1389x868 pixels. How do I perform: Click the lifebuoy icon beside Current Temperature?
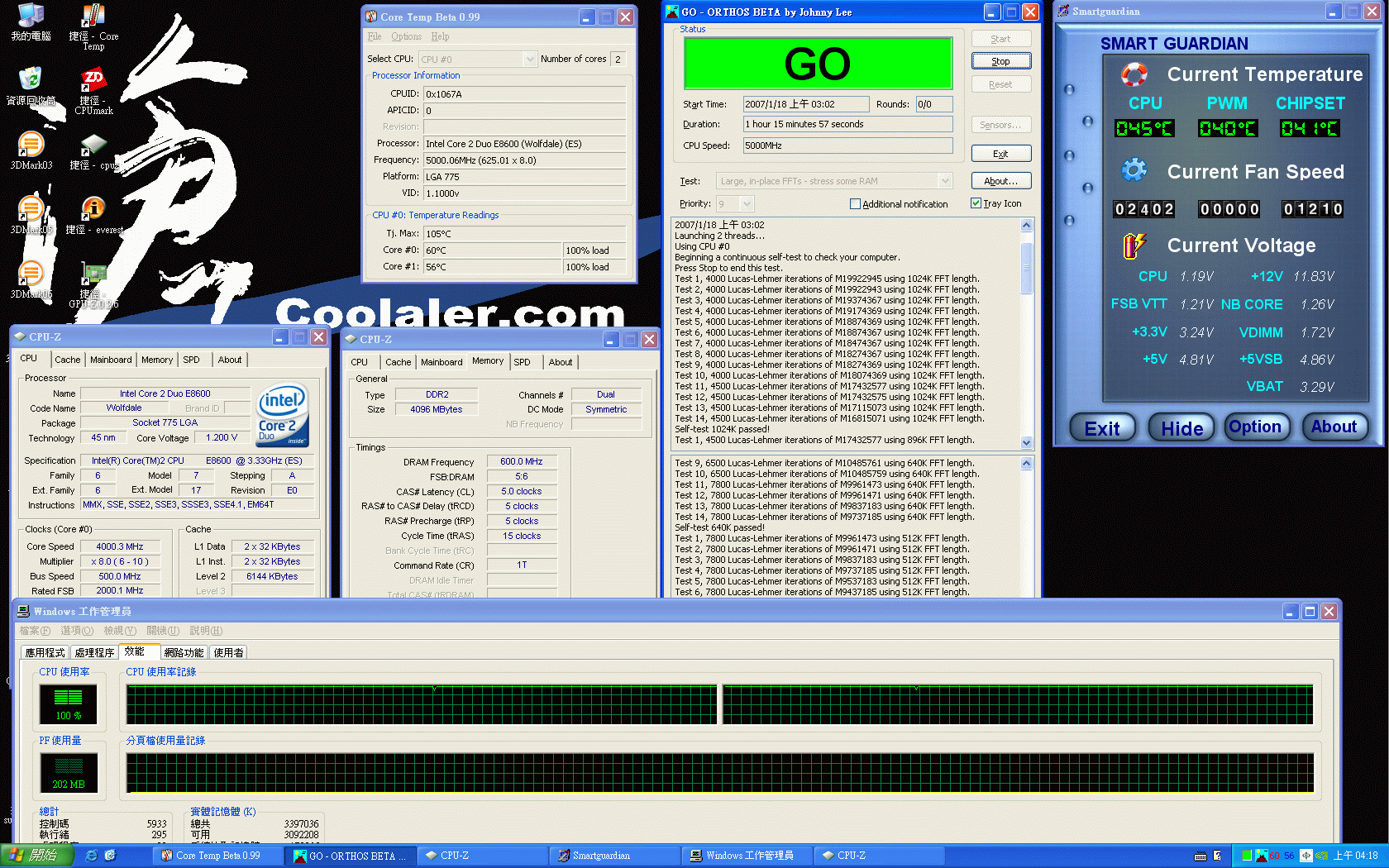click(x=1134, y=74)
